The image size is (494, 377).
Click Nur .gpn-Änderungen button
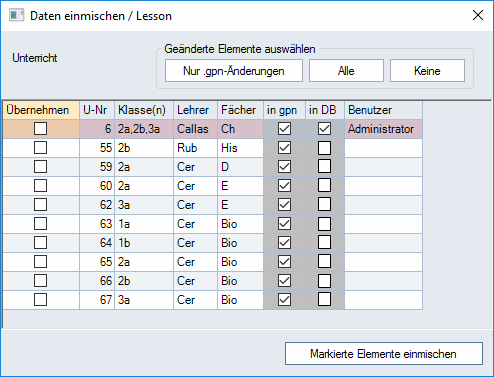click(234, 71)
